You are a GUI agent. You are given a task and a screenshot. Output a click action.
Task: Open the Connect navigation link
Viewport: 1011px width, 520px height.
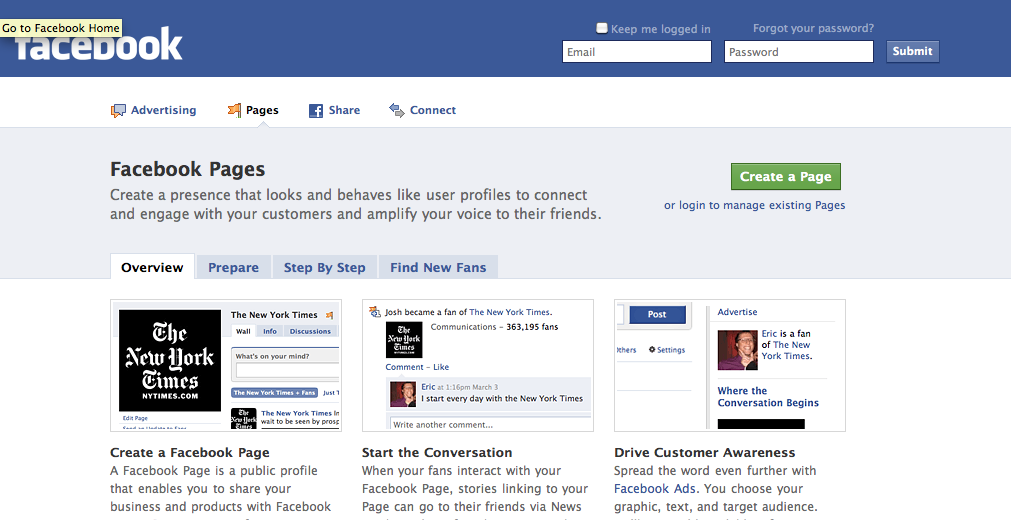pos(433,110)
